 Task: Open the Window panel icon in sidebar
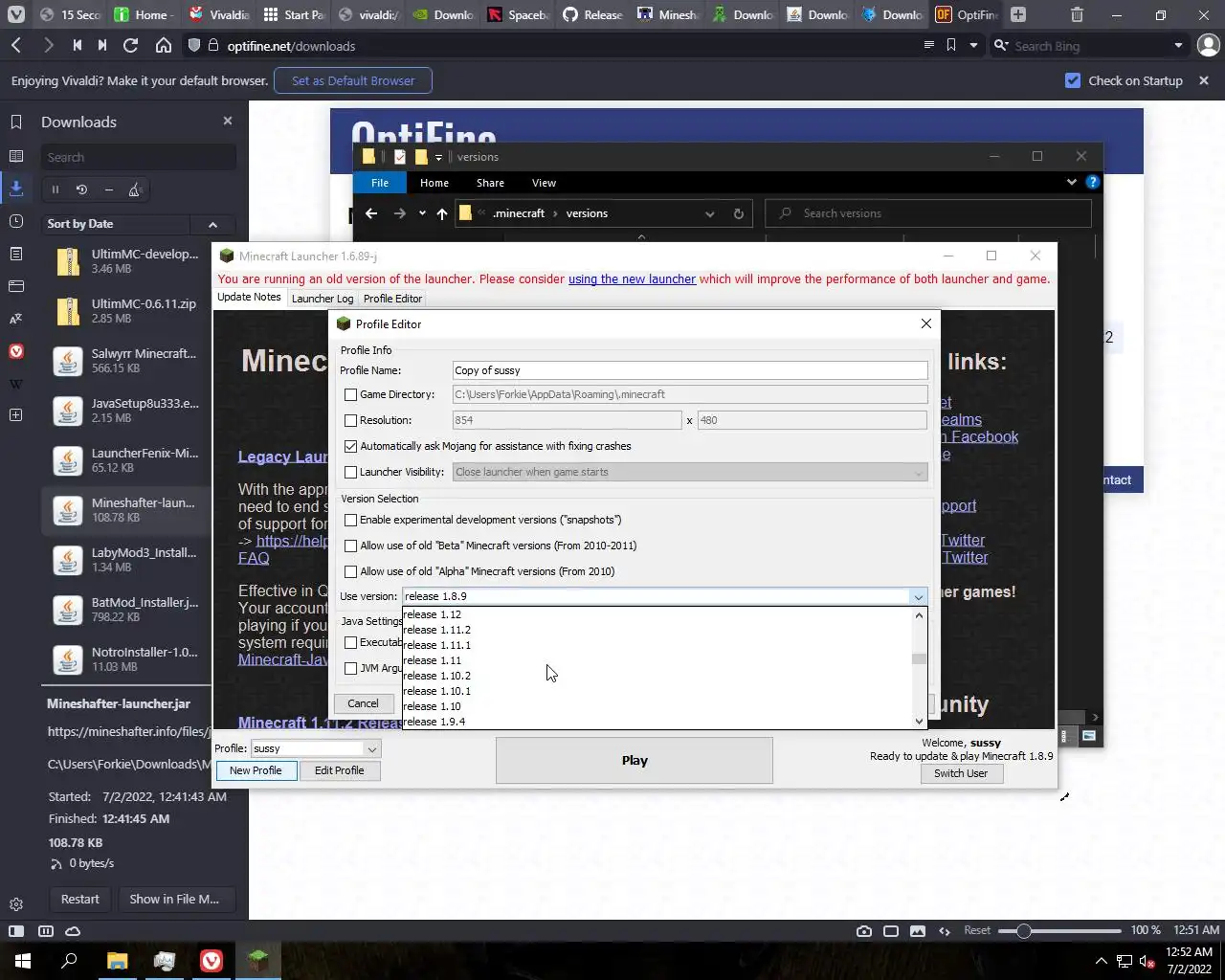point(16,286)
